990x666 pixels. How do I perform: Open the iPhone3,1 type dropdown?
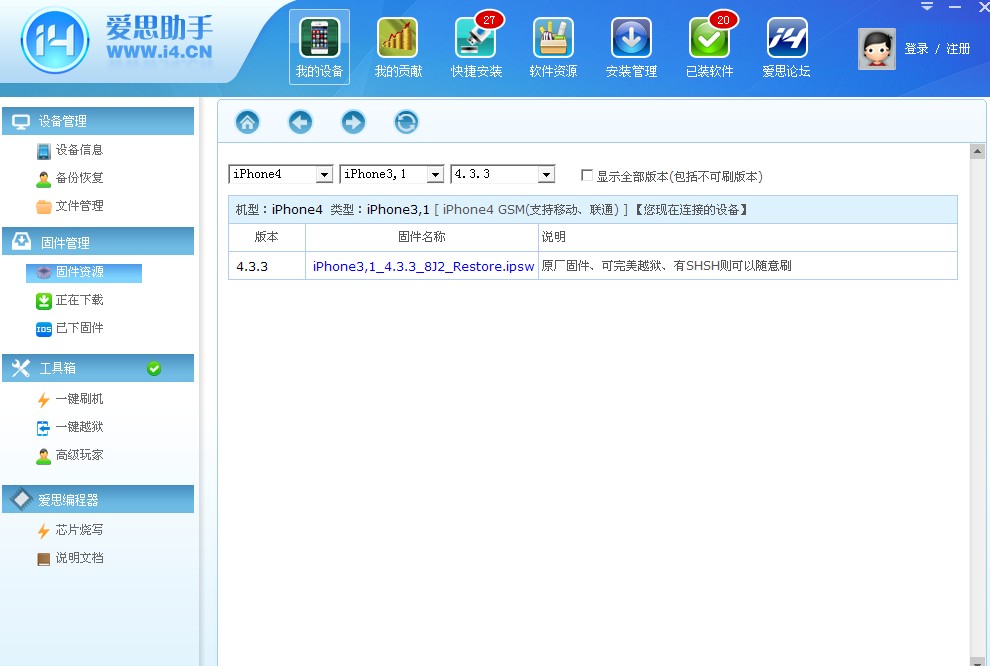coord(391,174)
